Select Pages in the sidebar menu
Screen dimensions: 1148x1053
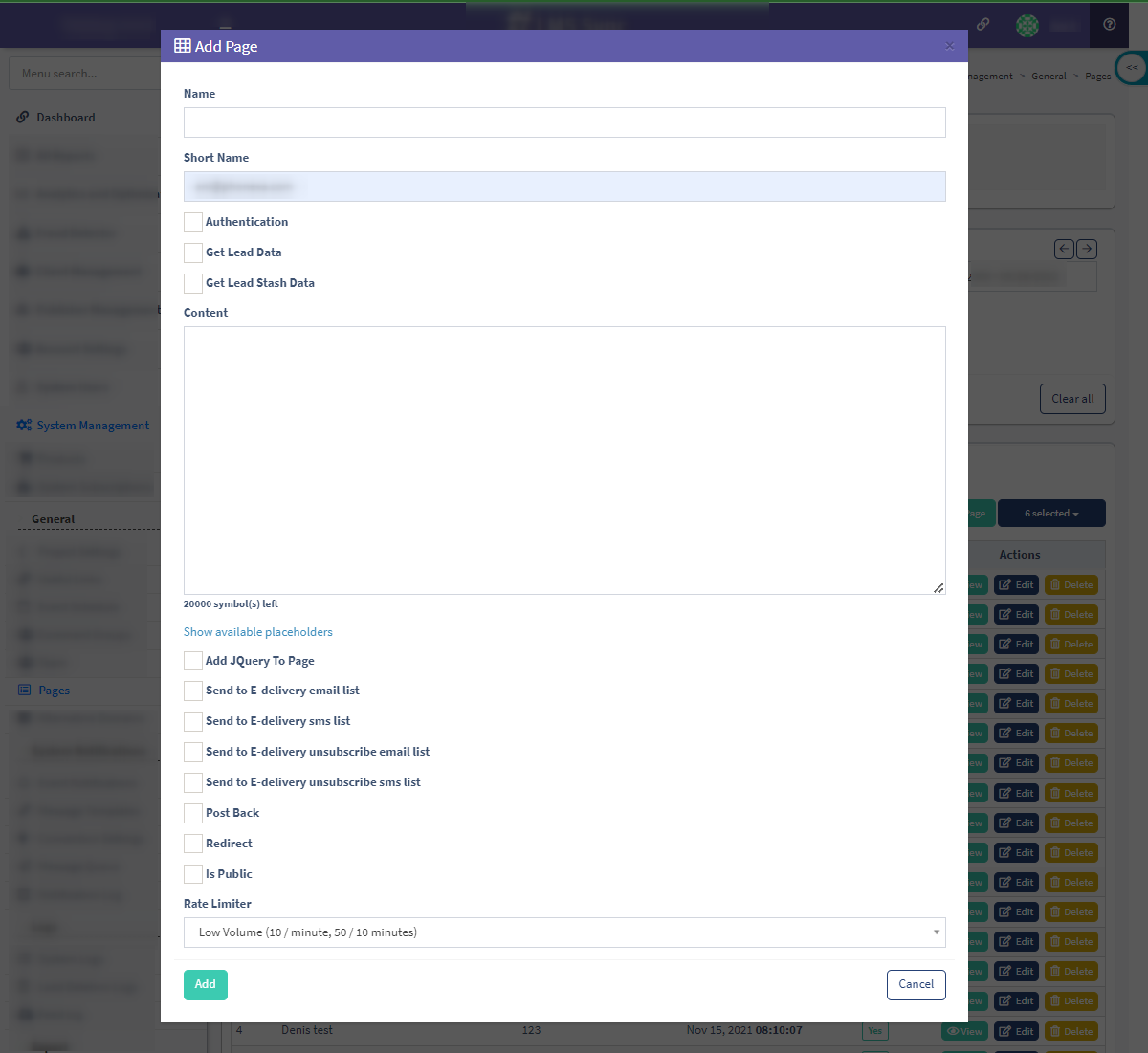coord(54,691)
